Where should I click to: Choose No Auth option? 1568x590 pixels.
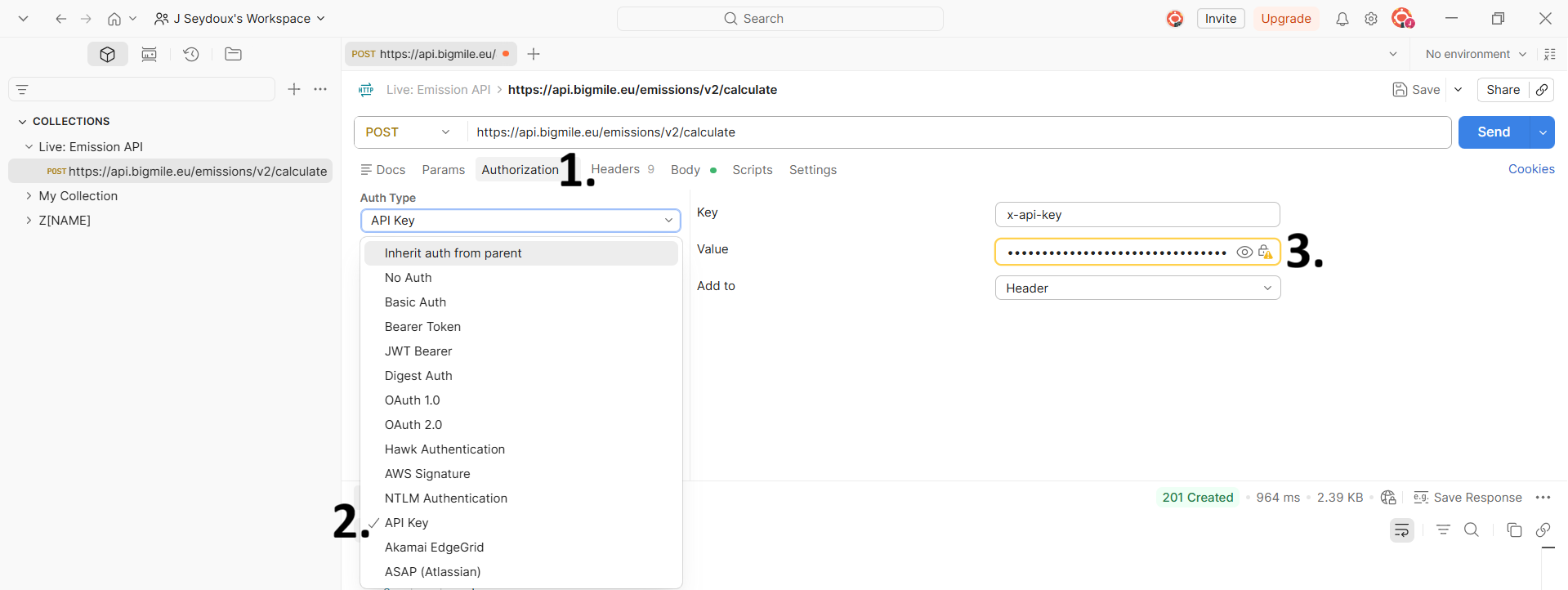521,278
